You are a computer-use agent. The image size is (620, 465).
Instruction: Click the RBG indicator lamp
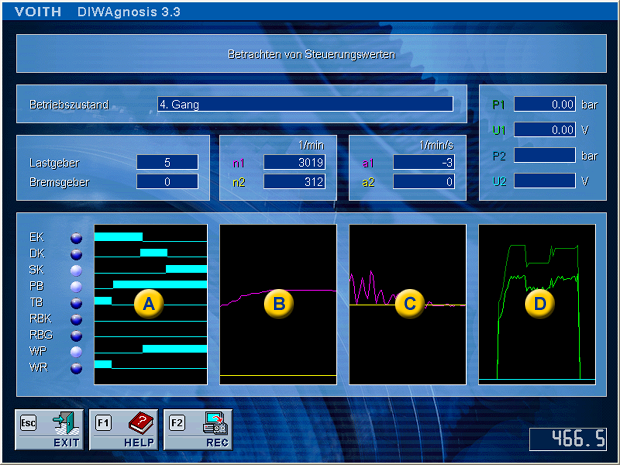[76, 335]
